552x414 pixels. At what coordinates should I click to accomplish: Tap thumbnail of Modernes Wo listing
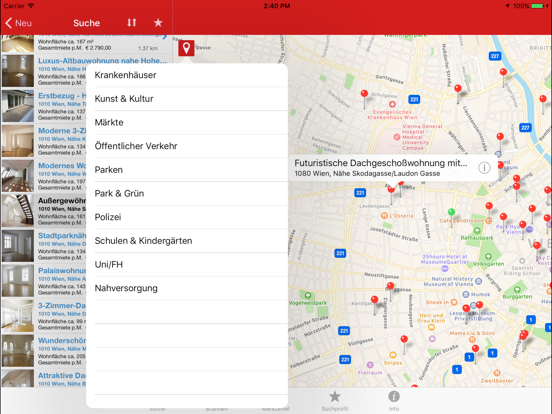pos(18,176)
